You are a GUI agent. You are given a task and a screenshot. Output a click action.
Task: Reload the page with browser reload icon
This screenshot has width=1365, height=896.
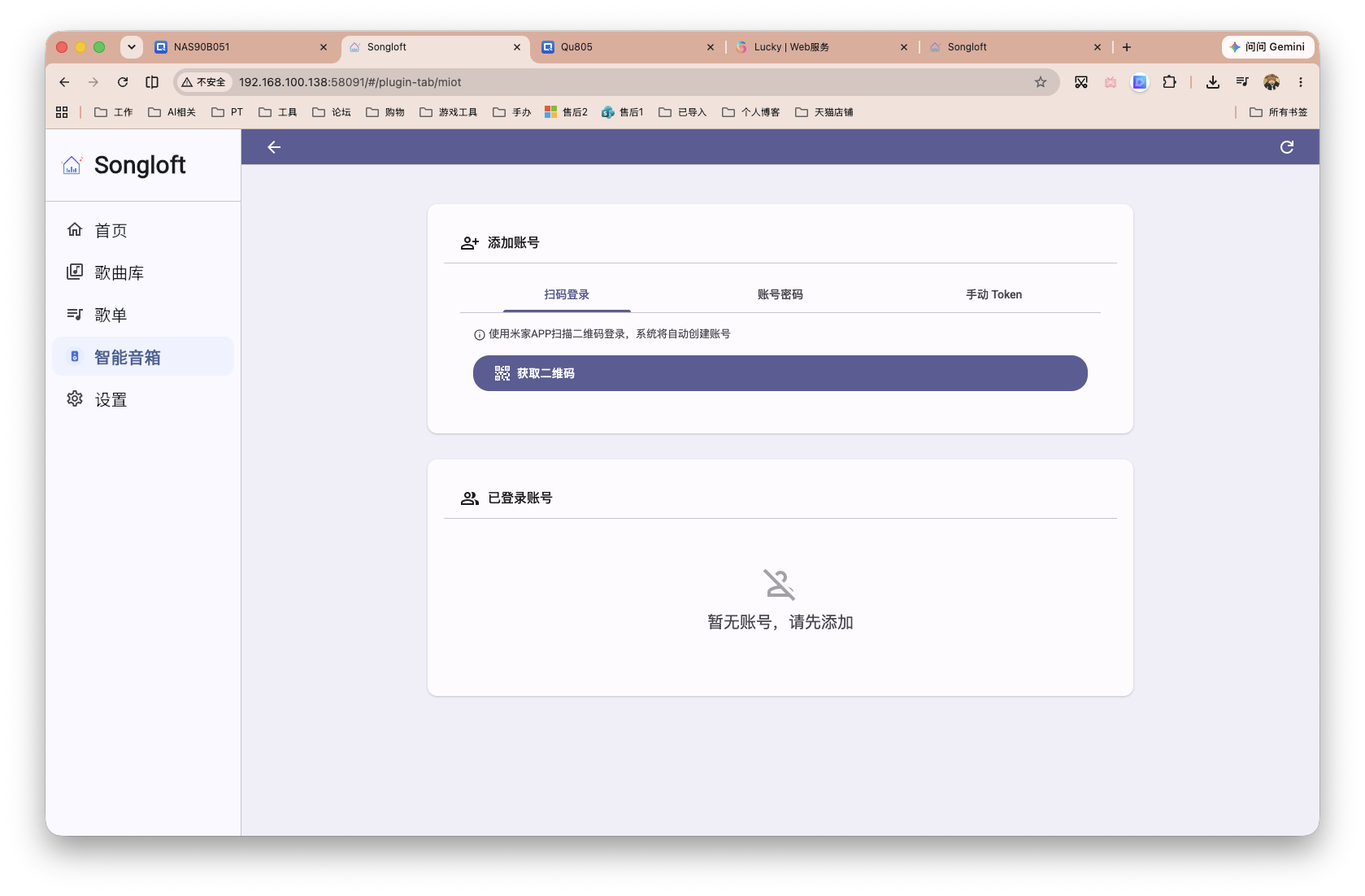point(123,82)
